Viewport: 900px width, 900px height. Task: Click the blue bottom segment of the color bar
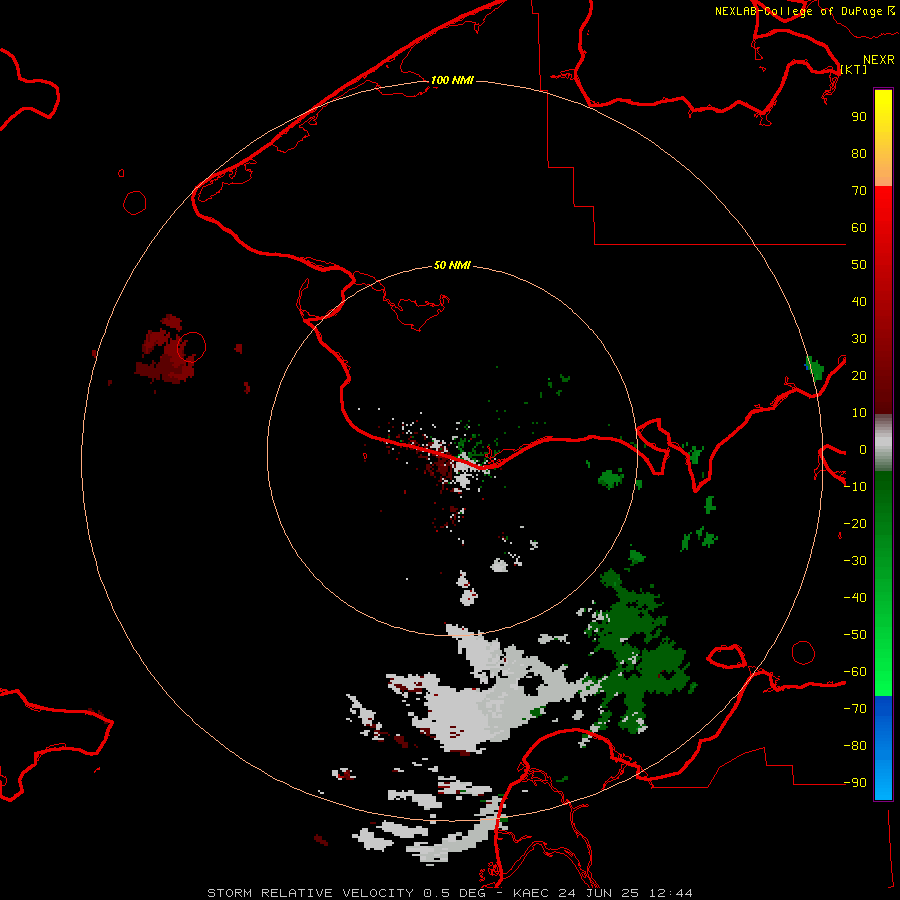tap(883, 748)
